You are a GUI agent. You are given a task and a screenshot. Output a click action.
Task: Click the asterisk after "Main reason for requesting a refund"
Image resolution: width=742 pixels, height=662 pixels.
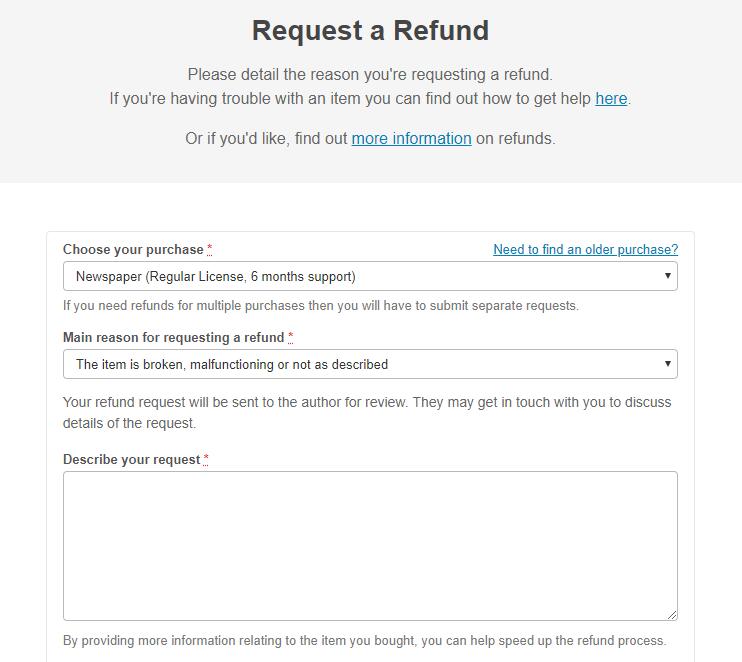point(290,336)
